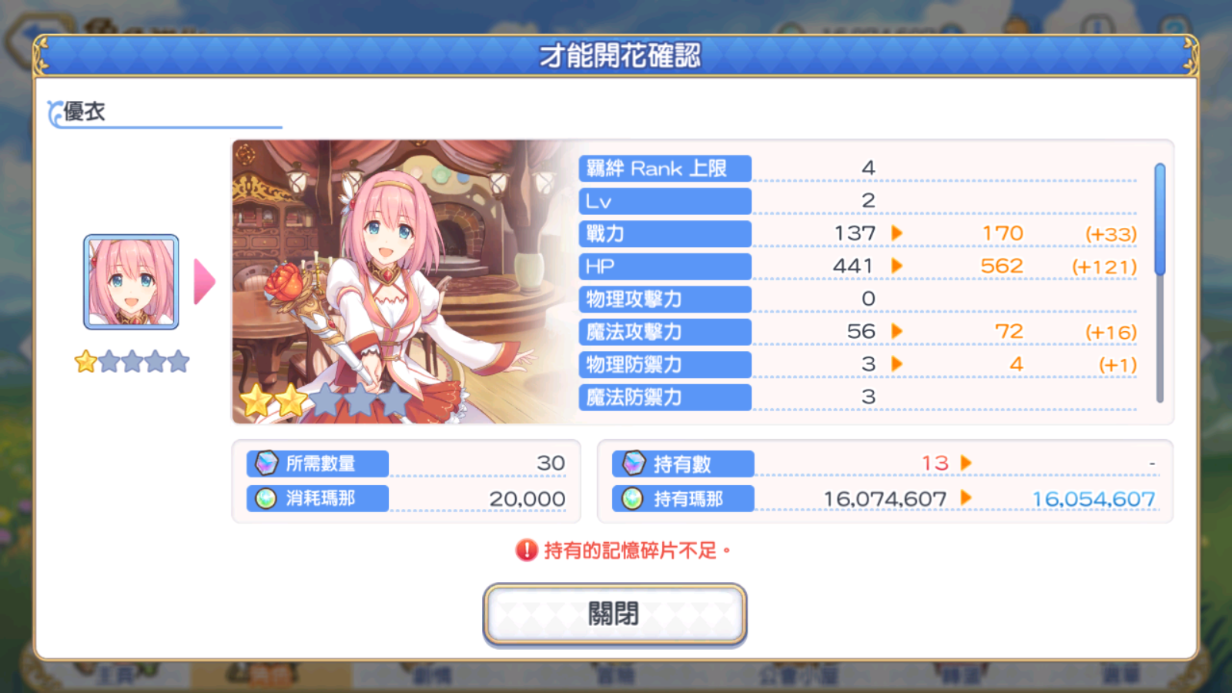Click the stats list vertical scrollbar

point(1160,282)
